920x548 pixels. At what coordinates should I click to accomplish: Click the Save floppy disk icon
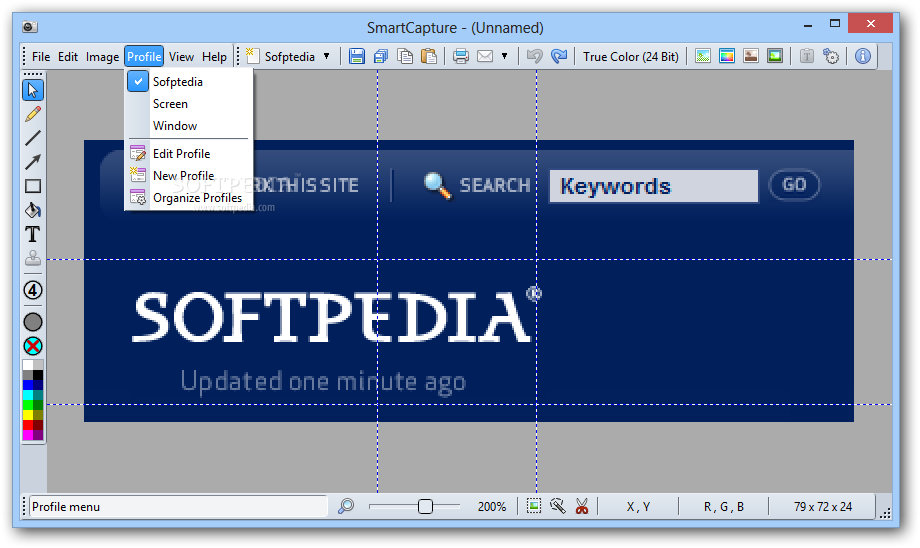click(357, 56)
